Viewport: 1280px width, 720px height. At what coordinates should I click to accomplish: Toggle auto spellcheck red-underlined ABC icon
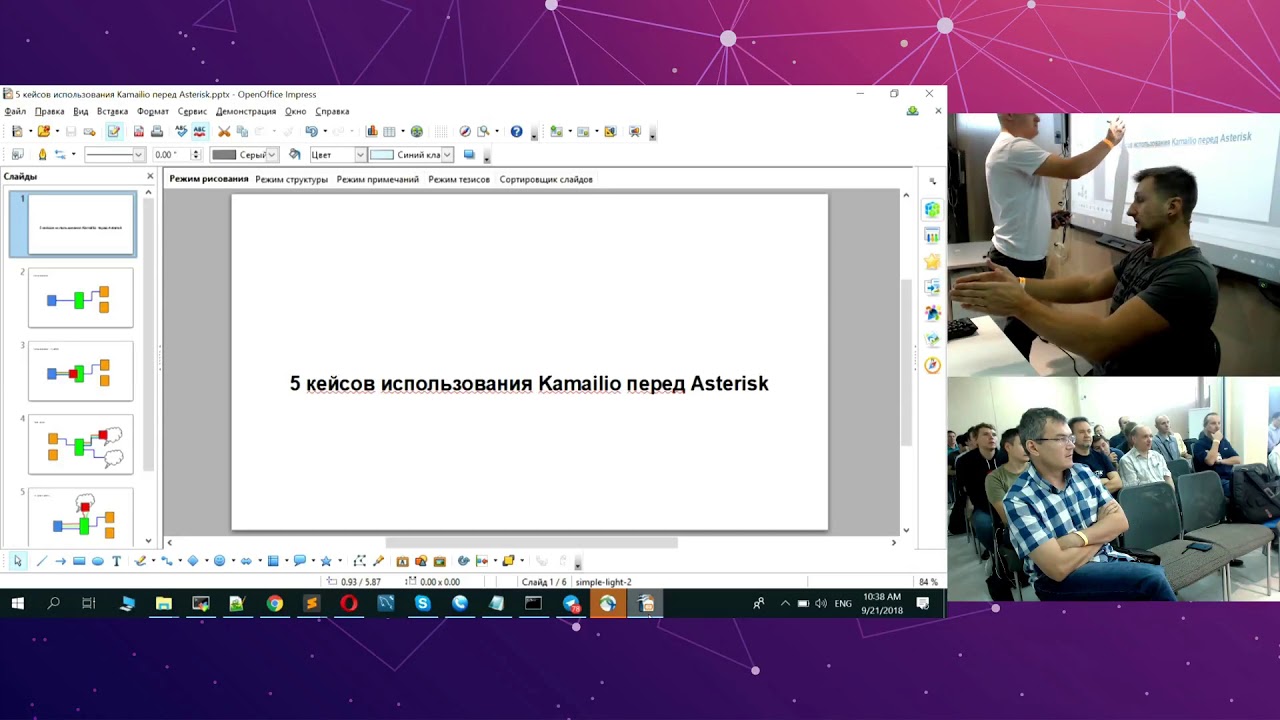[x=200, y=131]
